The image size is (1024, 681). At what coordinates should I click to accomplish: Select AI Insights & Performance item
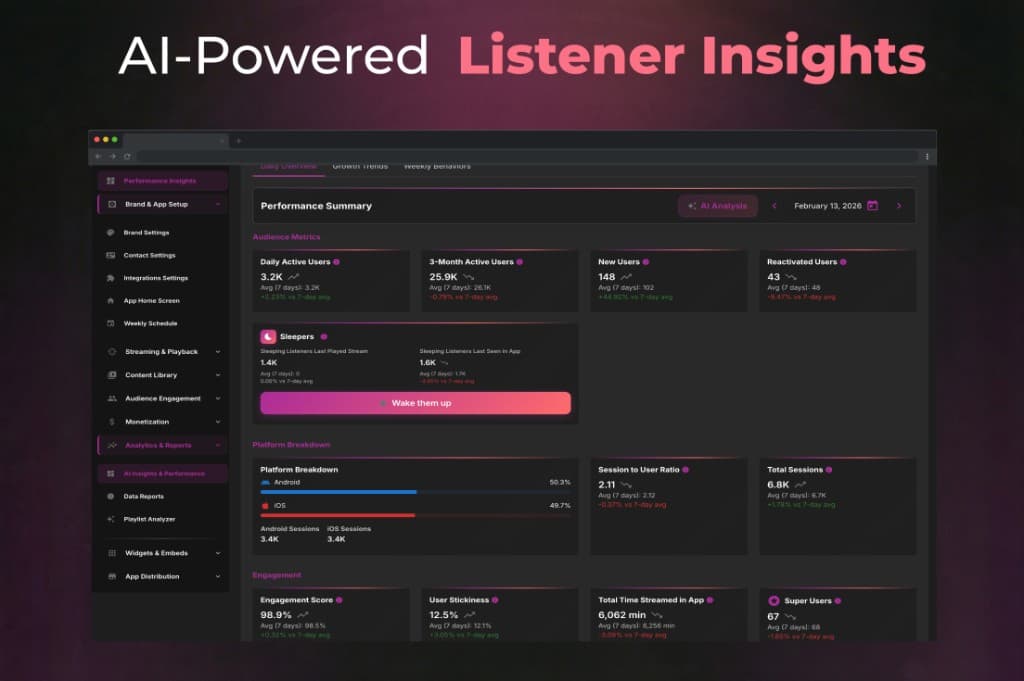coord(163,473)
